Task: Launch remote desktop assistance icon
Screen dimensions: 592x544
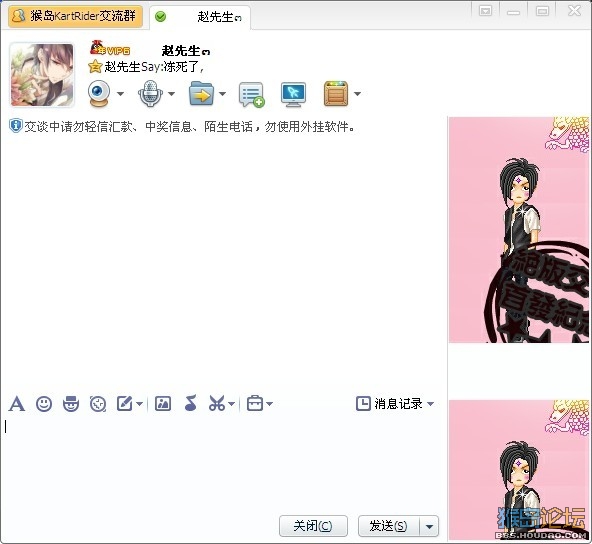Action: (x=293, y=94)
